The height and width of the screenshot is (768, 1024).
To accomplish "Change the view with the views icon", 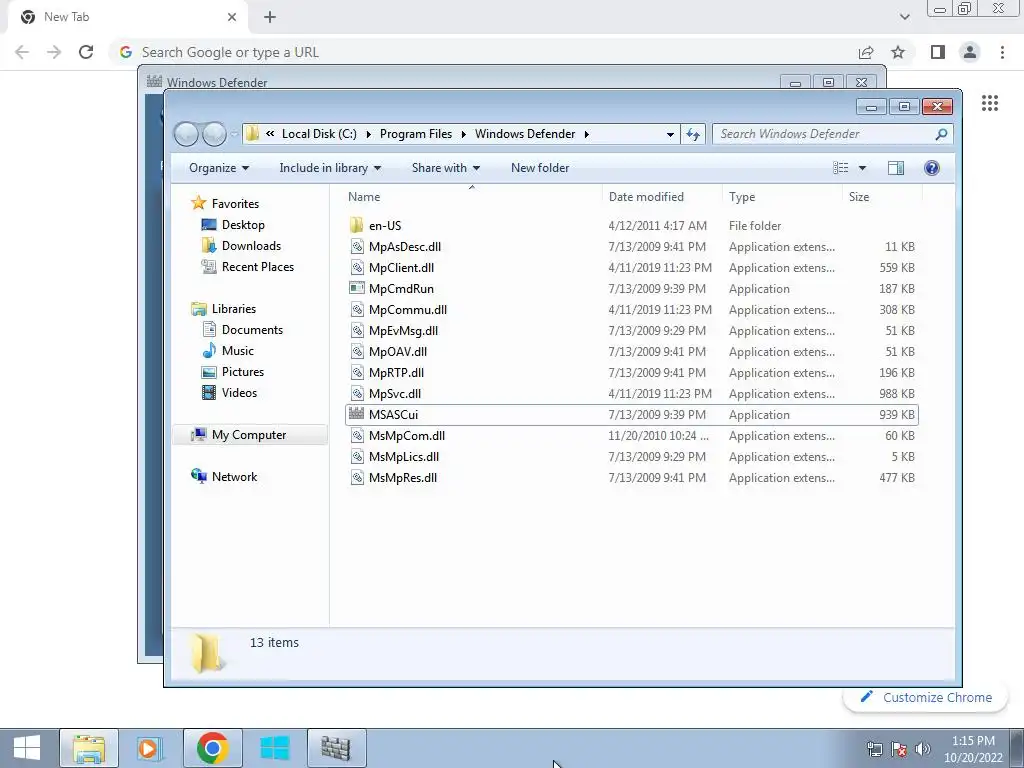I will (840, 168).
